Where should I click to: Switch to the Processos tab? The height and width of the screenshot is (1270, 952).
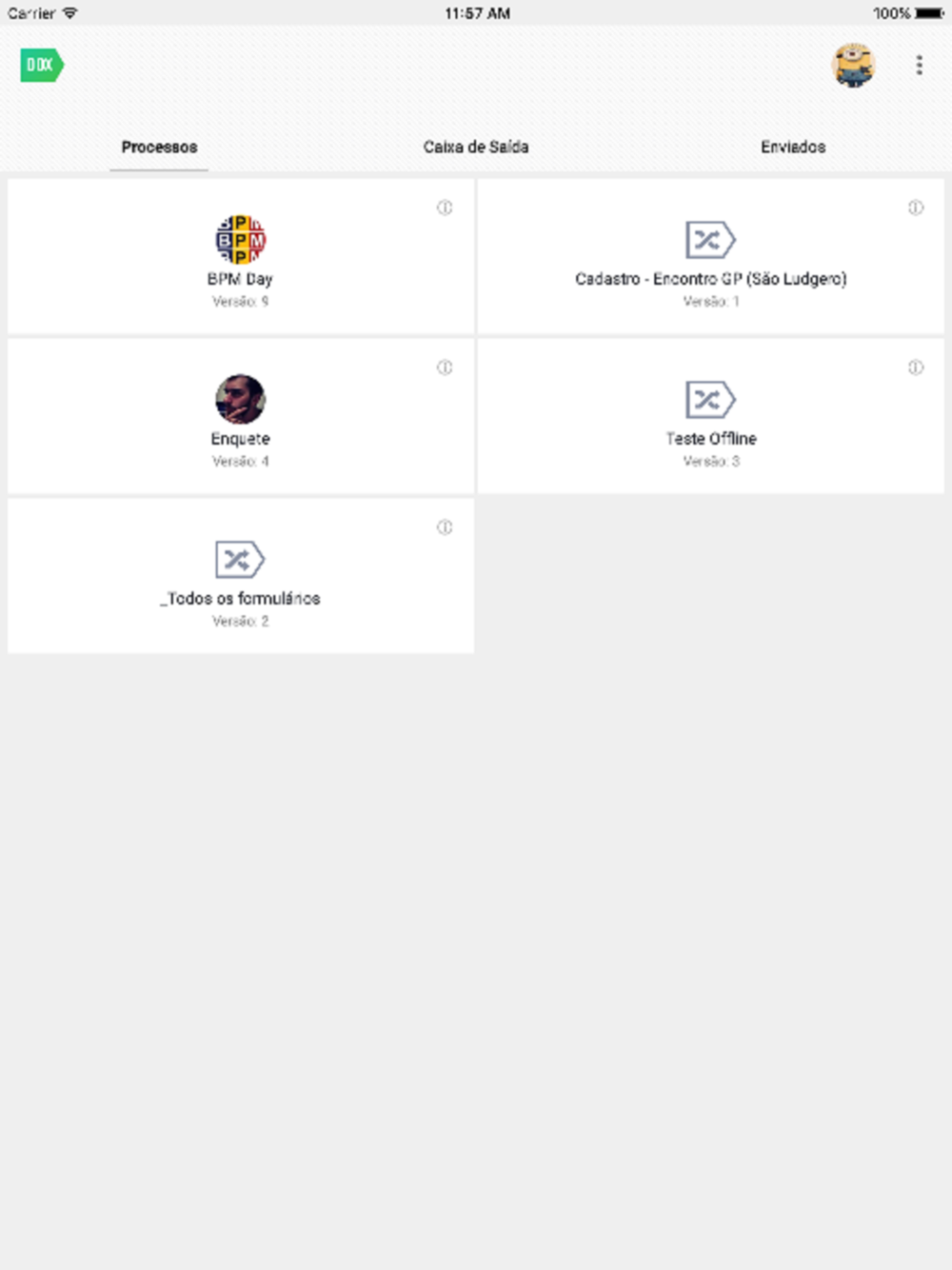(x=159, y=147)
